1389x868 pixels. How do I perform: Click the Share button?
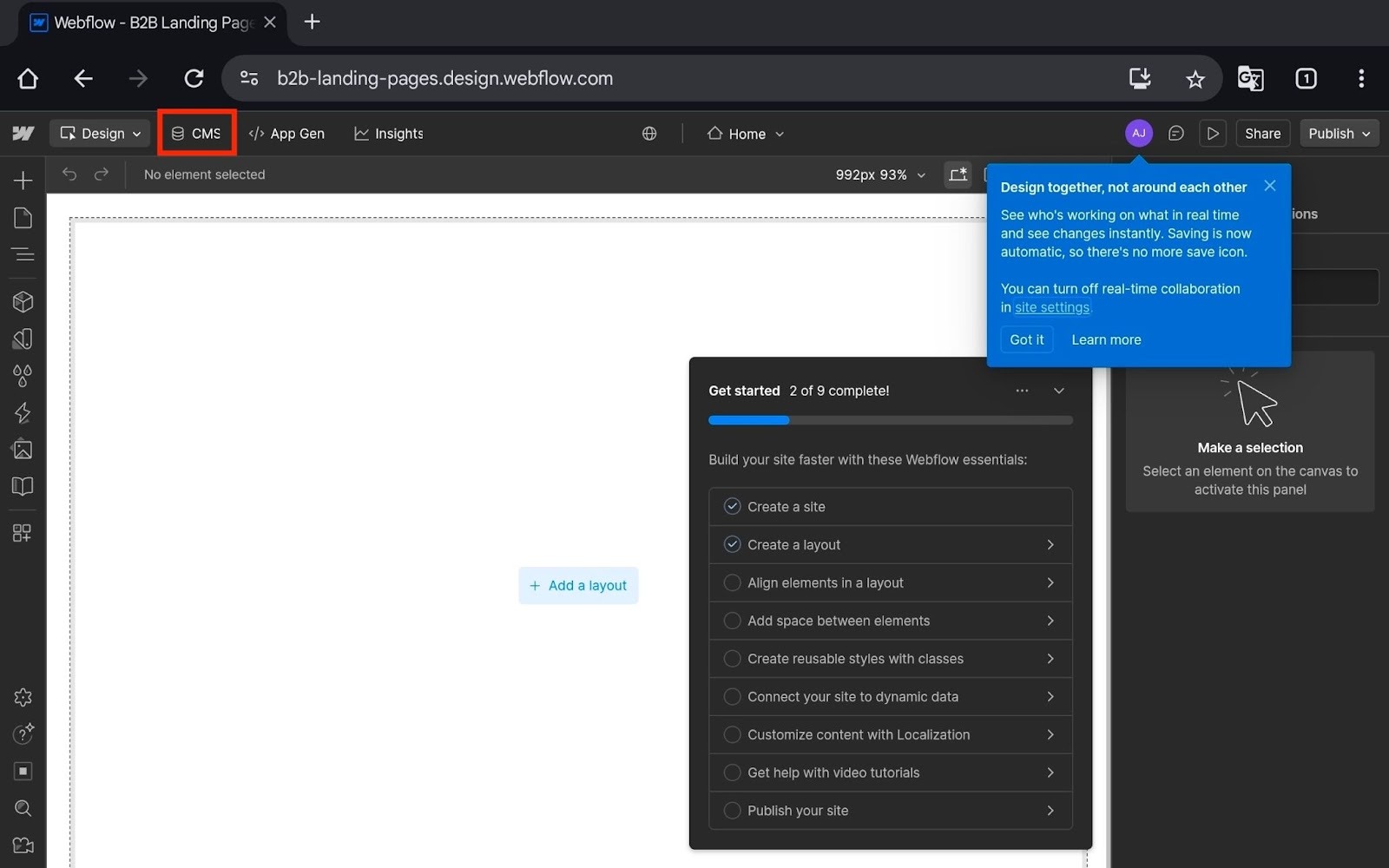pos(1262,134)
